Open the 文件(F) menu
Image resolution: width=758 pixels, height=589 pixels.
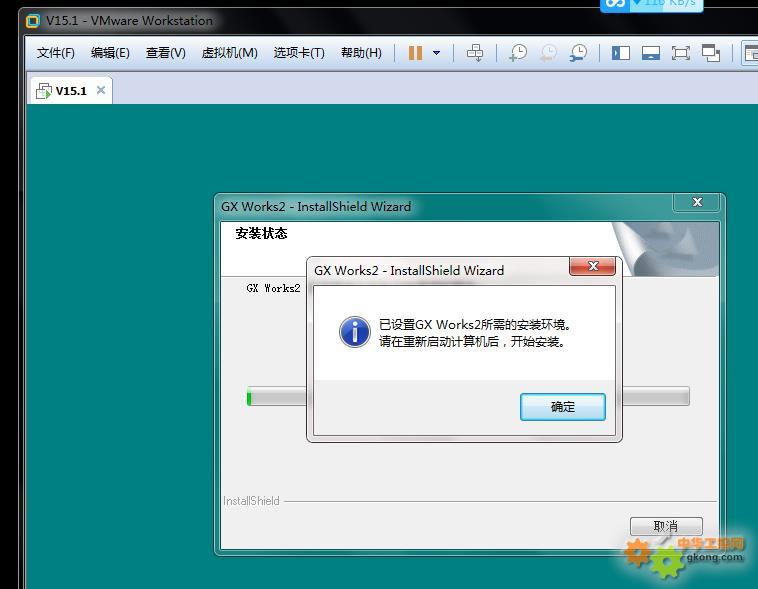56,53
